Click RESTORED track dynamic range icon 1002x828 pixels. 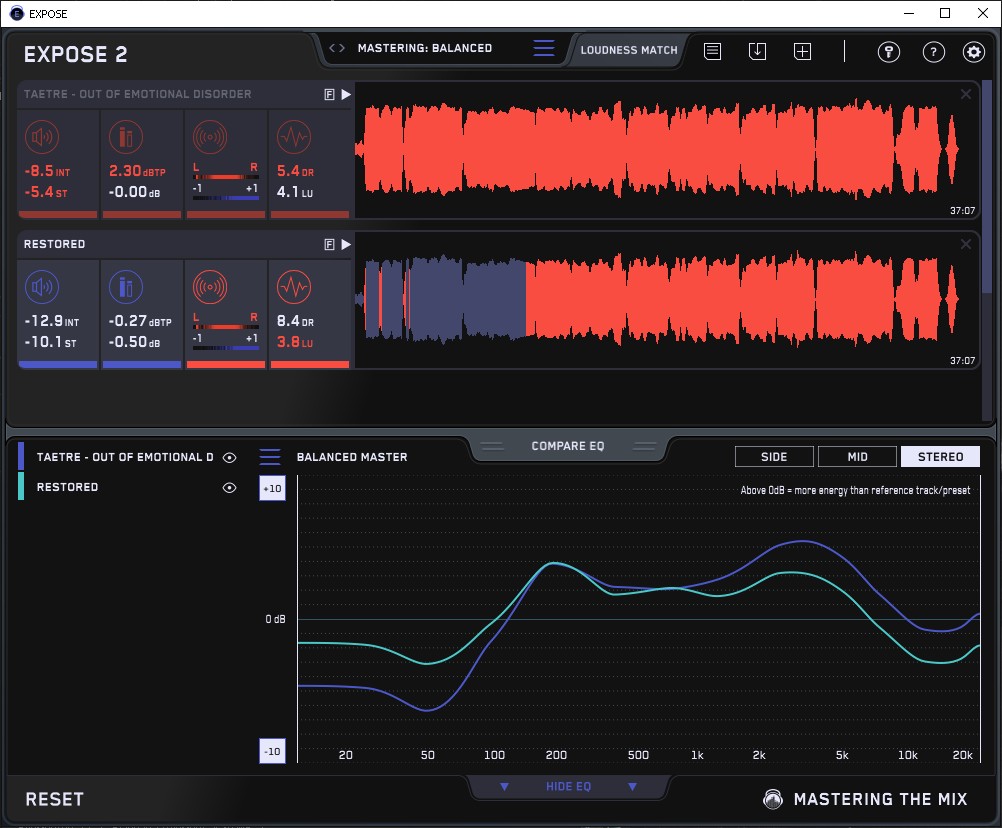[x=294, y=287]
